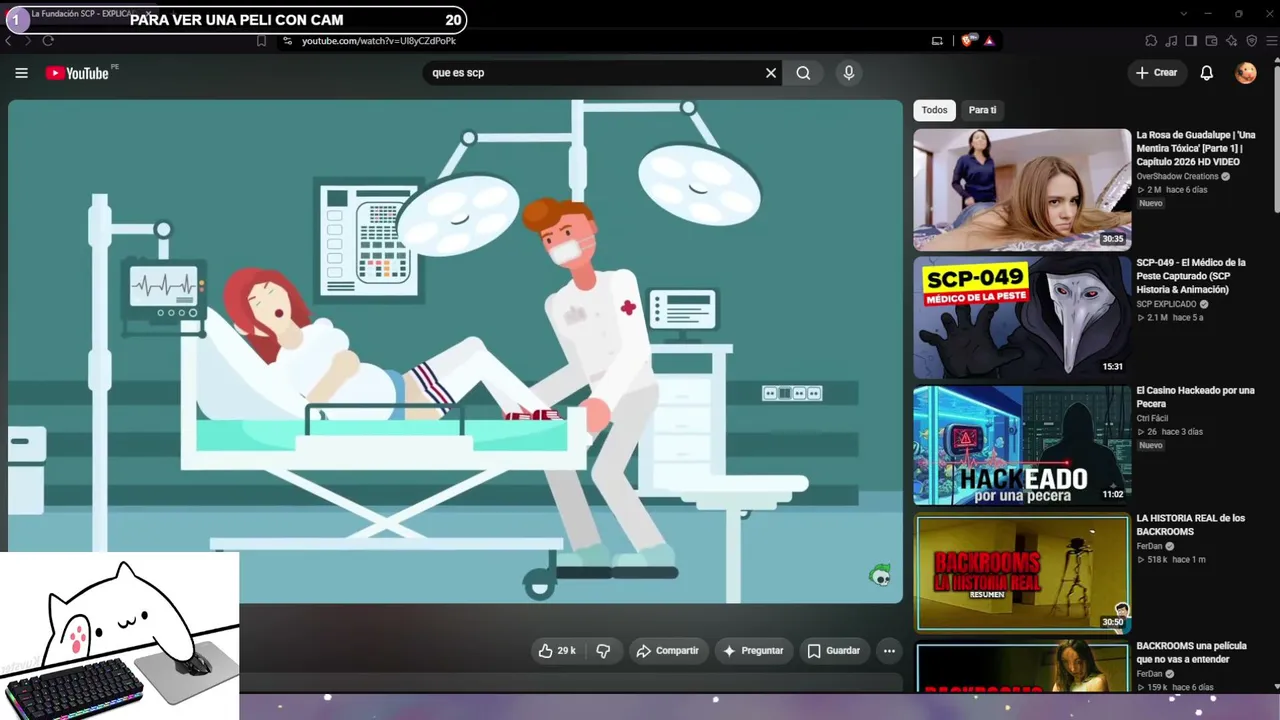Open Brave Shields lion icon
This screenshot has height=720, width=1280.
tap(967, 41)
